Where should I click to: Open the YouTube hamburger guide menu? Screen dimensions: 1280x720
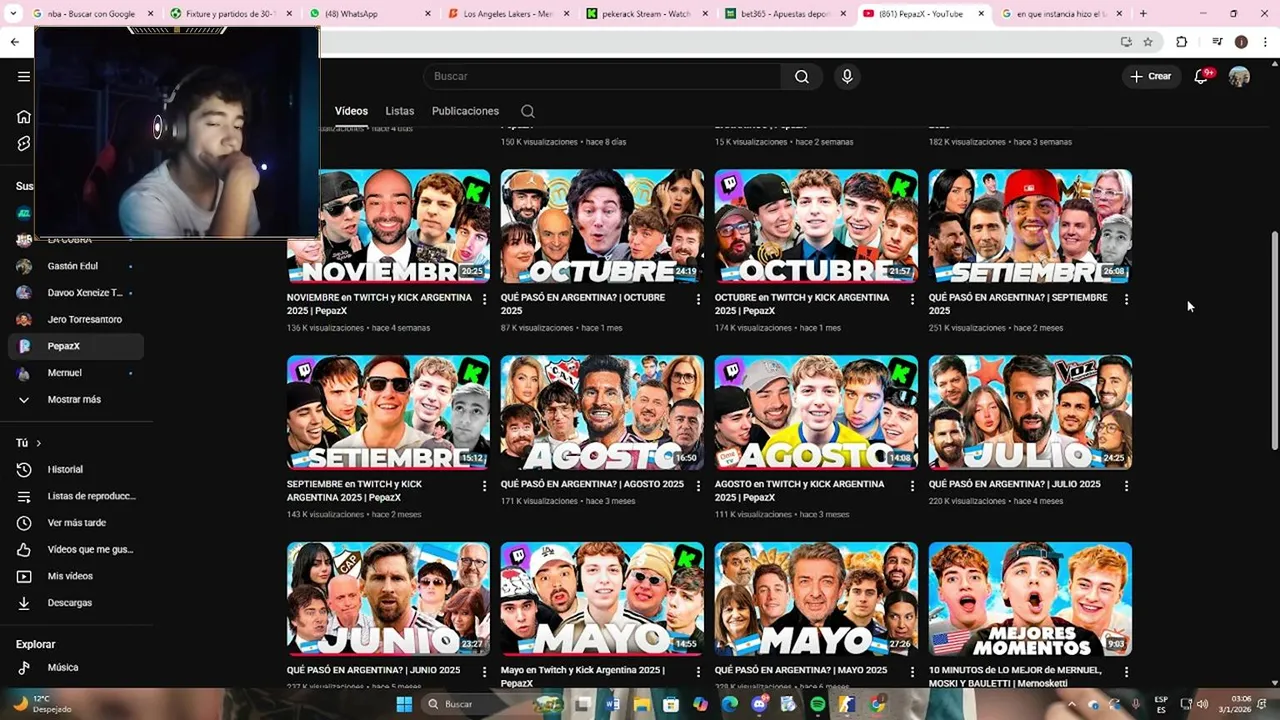point(24,76)
